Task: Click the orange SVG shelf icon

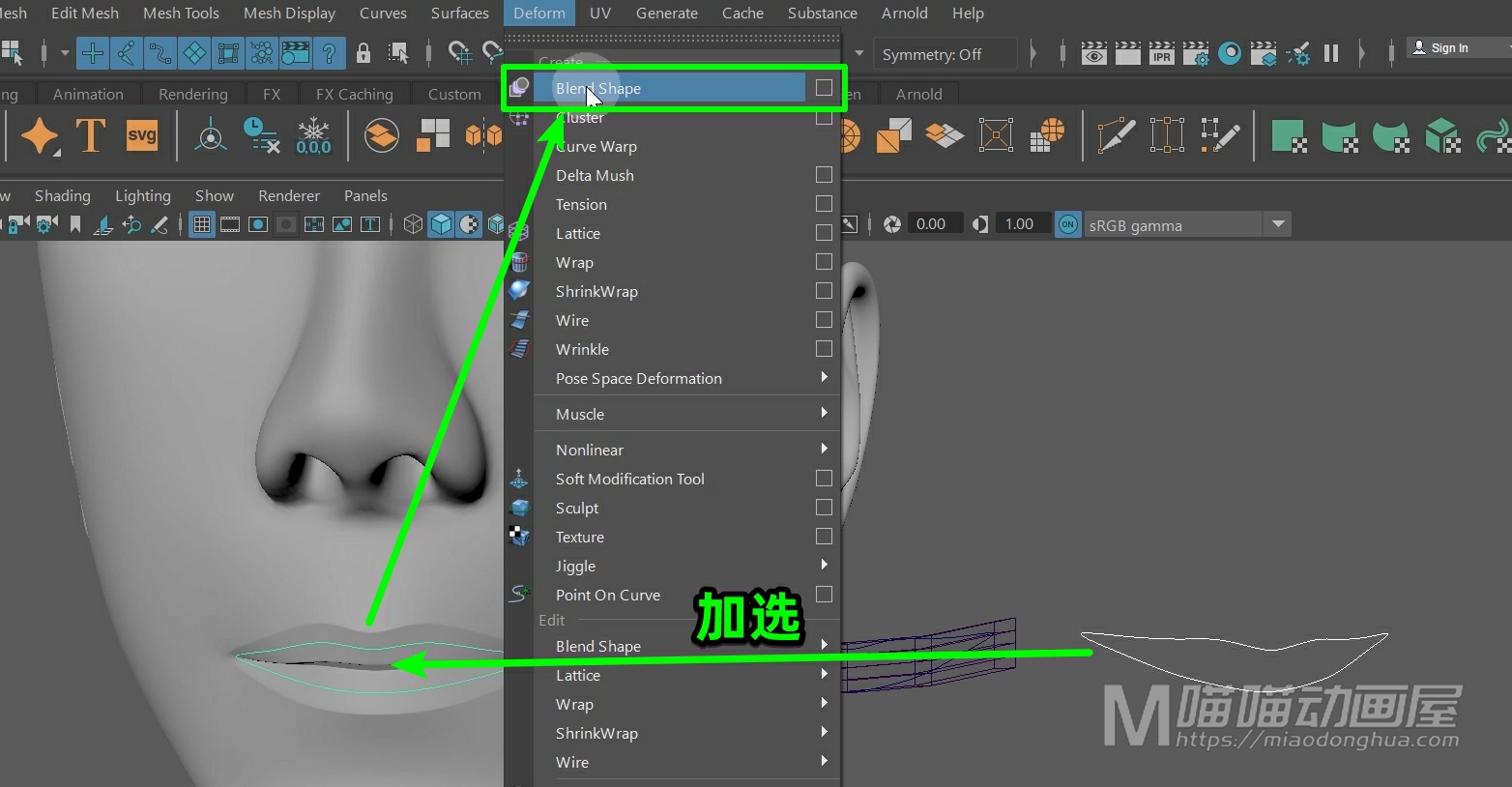Action: 142,135
